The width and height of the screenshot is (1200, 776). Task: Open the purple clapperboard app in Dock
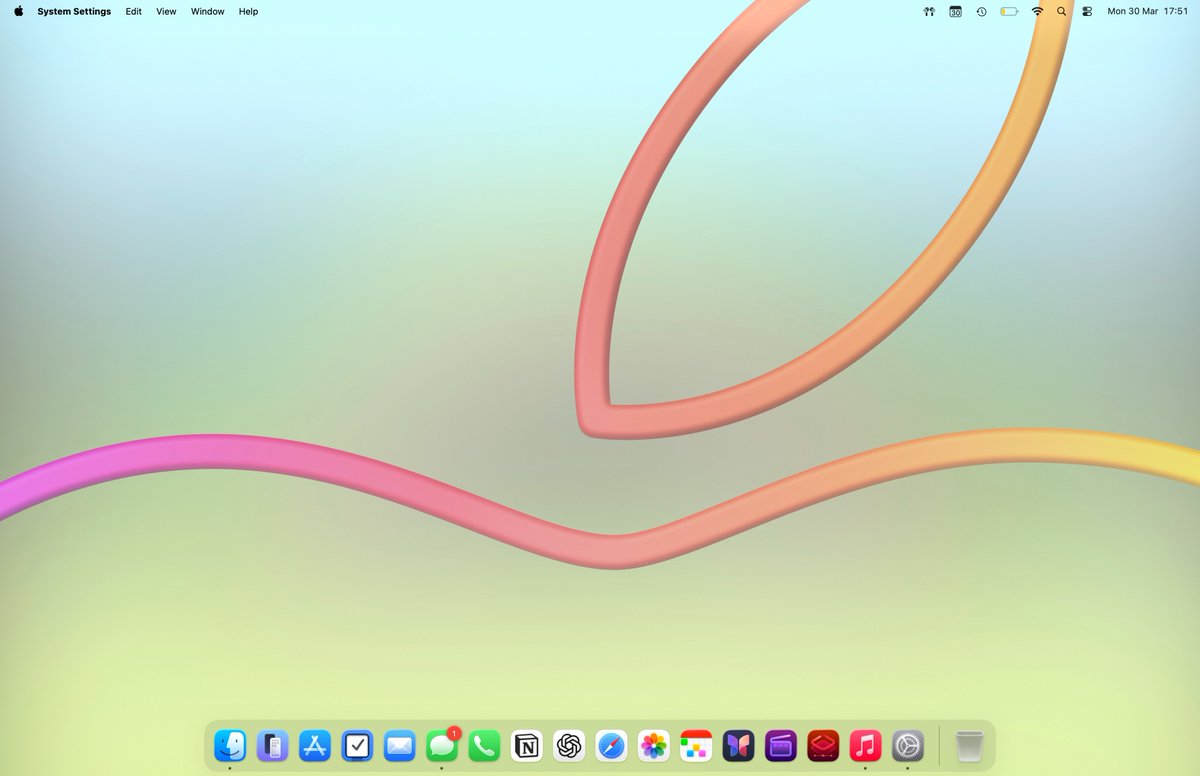tap(781, 745)
